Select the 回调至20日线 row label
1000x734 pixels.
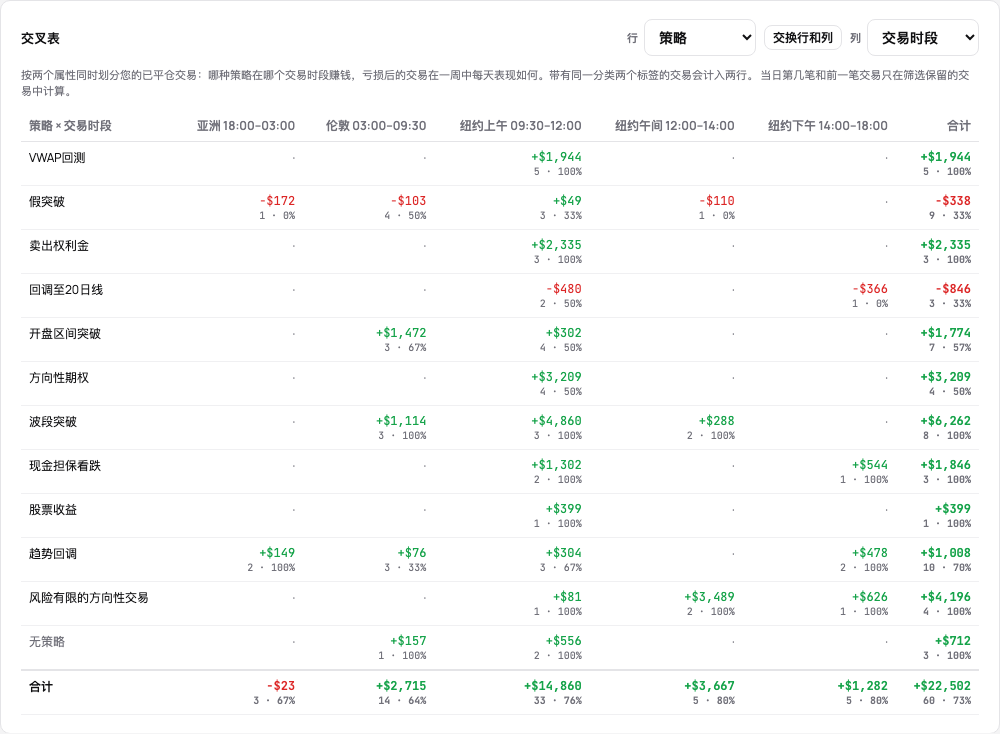(66, 290)
